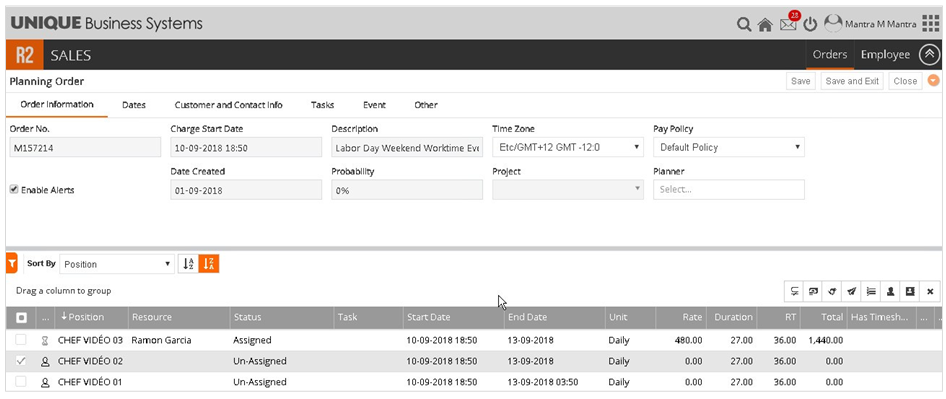Click the Save button
The width and height of the screenshot is (946, 399).
click(801, 81)
